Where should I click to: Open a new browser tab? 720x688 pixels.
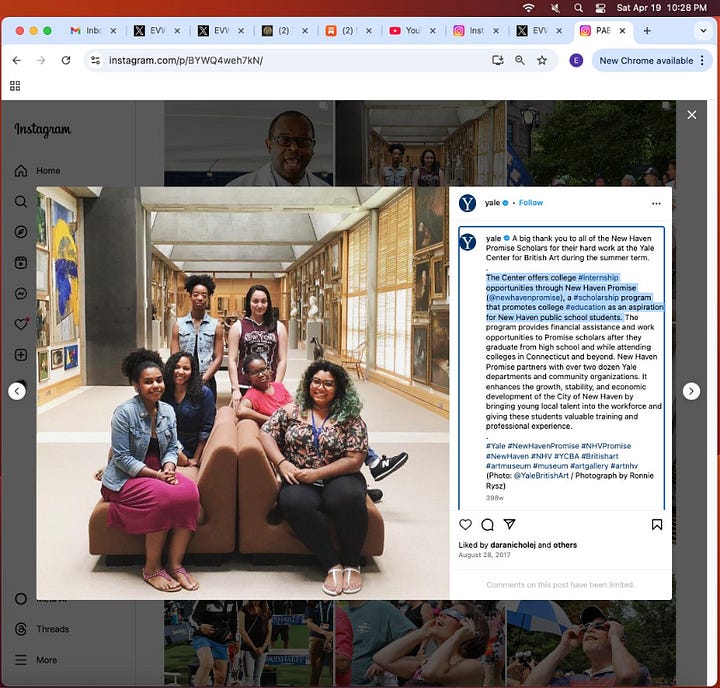(647, 31)
